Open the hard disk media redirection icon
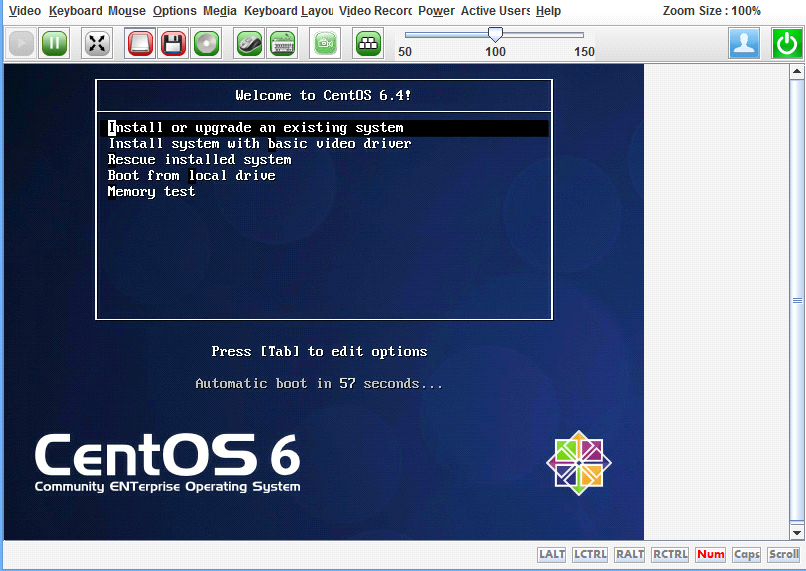The image size is (806, 571). click(x=141, y=44)
